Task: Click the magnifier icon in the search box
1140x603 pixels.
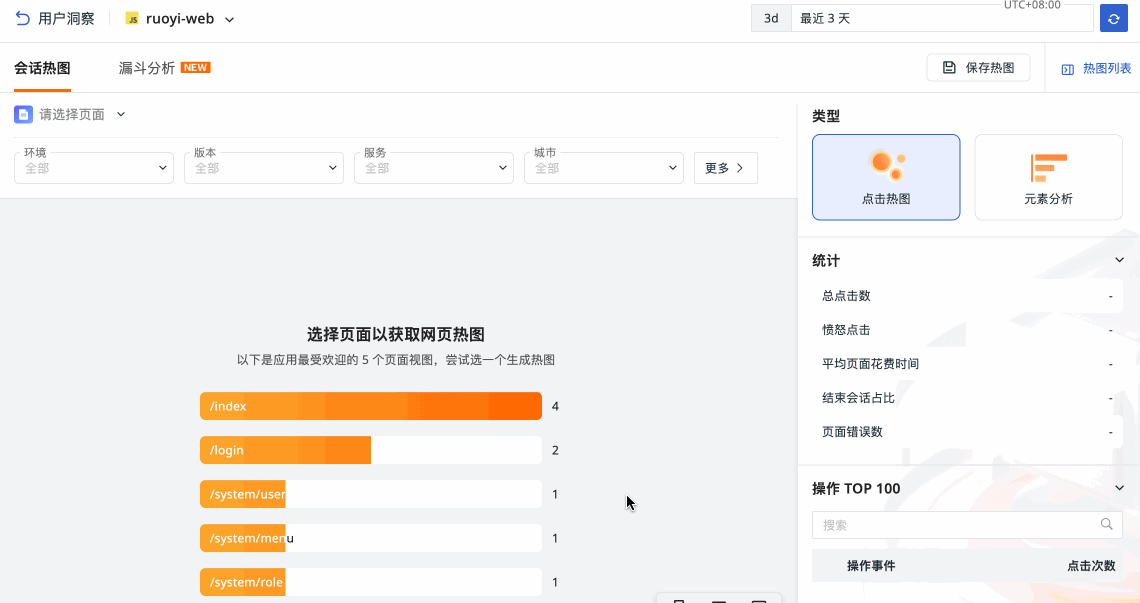Action: [1106, 524]
